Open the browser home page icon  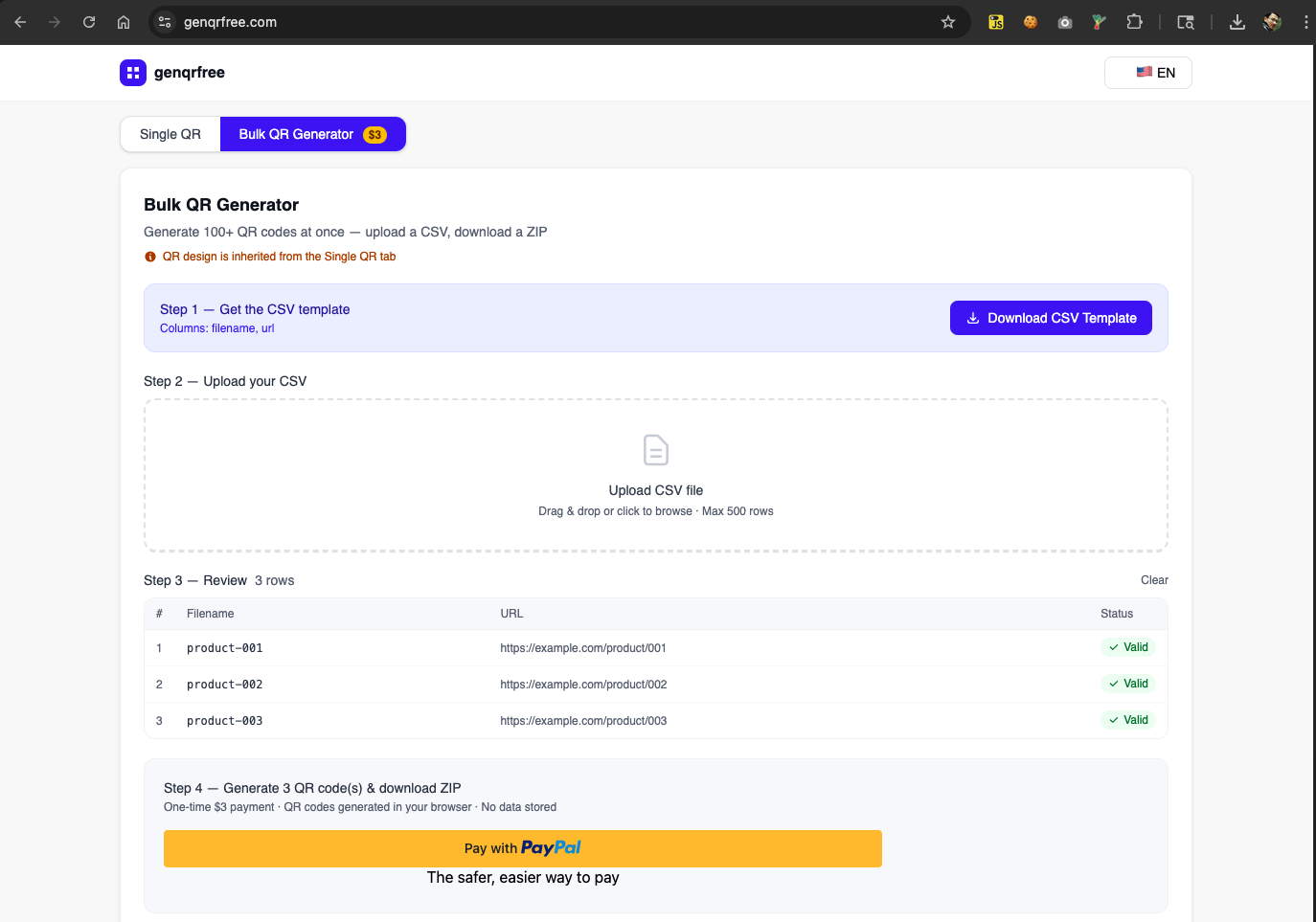[124, 22]
